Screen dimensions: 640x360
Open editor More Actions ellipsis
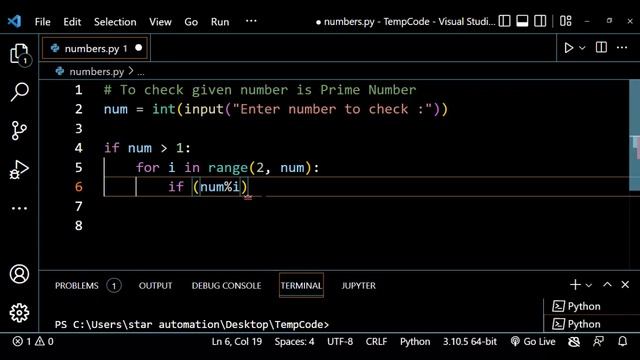[x=622, y=48]
